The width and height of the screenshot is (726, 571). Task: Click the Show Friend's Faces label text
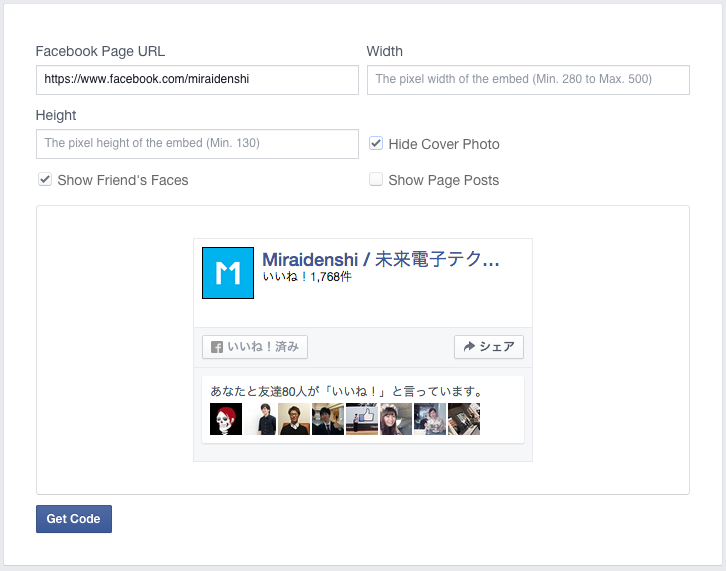pyautogui.click(x=123, y=180)
